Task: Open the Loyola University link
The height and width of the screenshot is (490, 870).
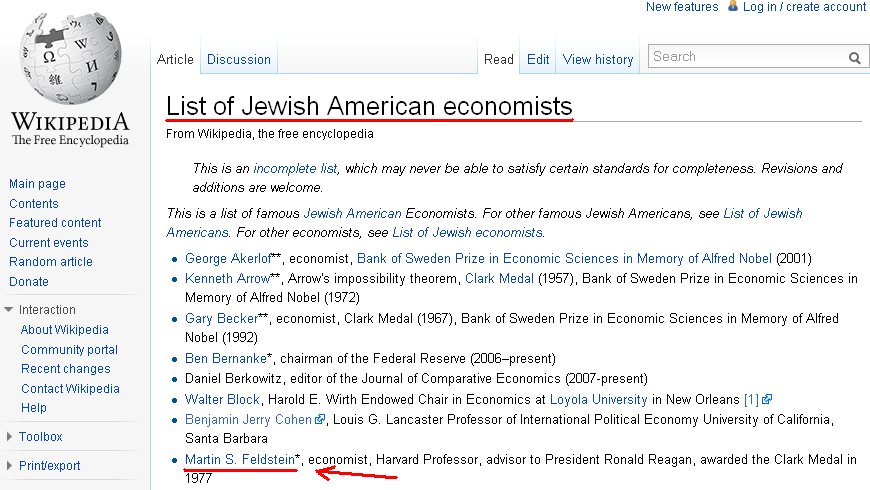Action: [598, 400]
